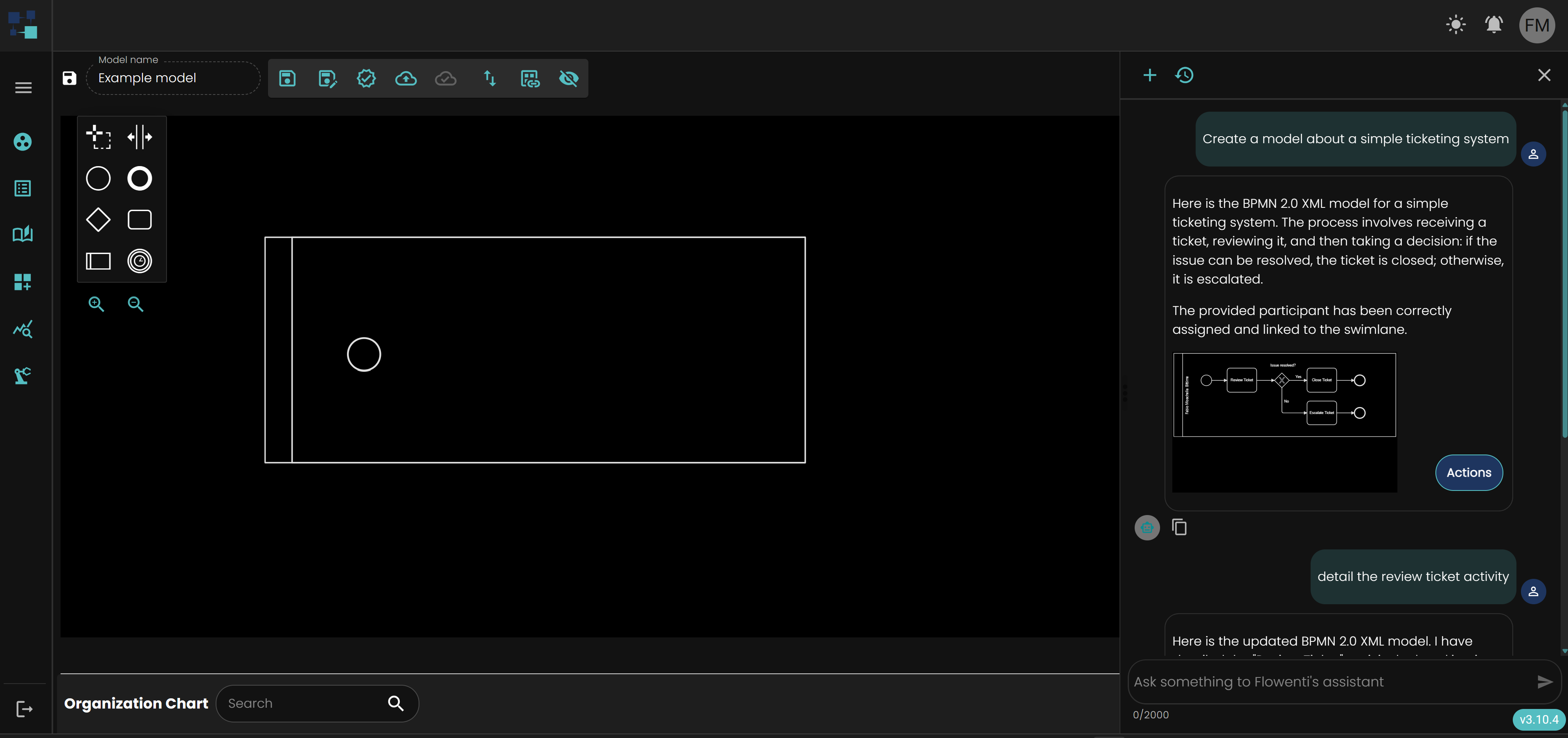Screen dimensions: 1568x738
Task: Zoom out on the canvas
Action: [135, 304]
